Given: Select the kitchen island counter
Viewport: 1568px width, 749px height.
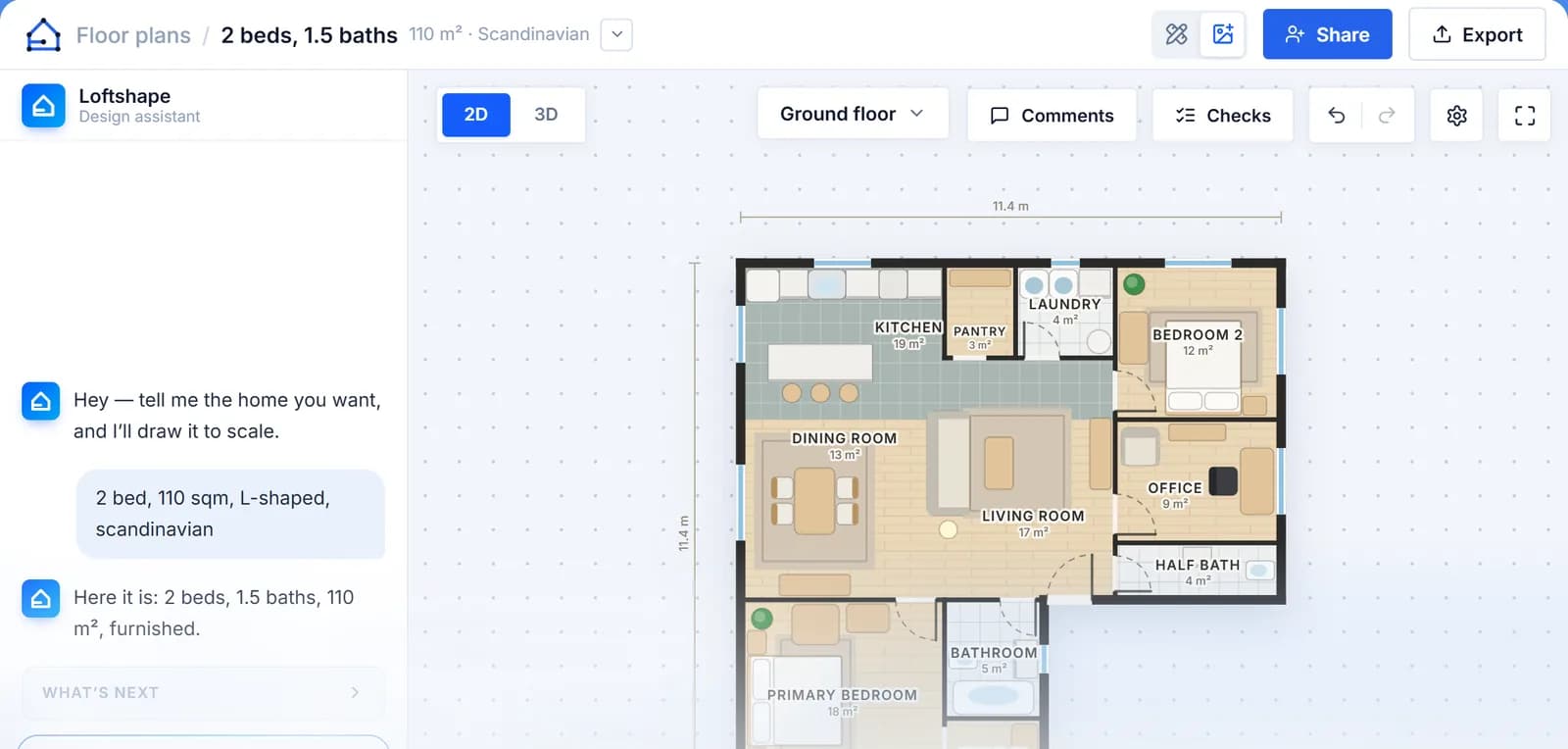Looking at the screenshot, I should click(820, 362).
